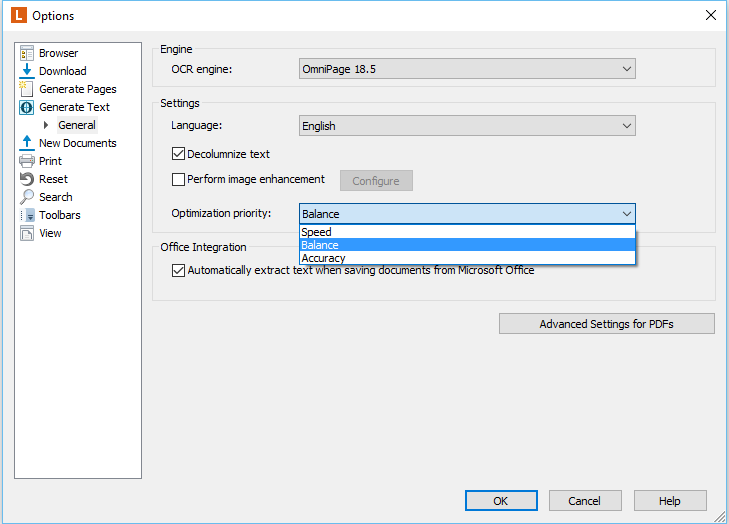This screenshot has width=729, height=524.
Task: Open Advanced Settings for PDFs
Action: pyautogui.click(x=606, y=324)
